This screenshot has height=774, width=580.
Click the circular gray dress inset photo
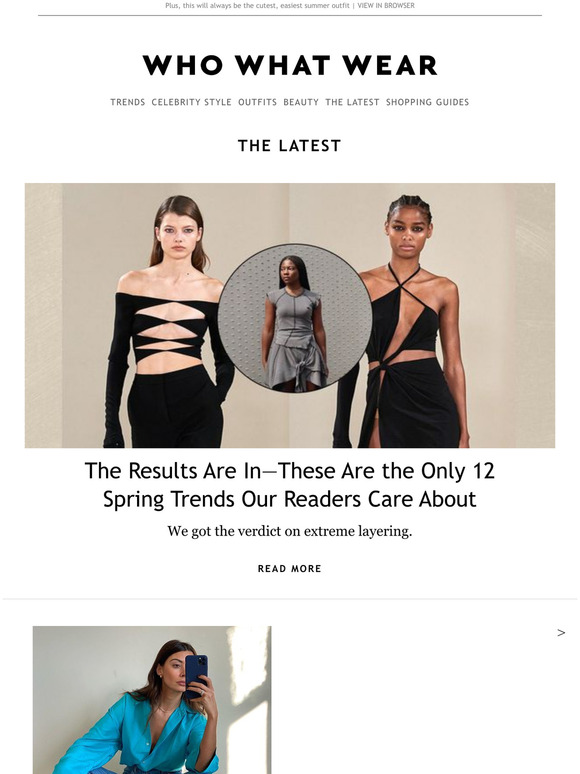[295, 318]
